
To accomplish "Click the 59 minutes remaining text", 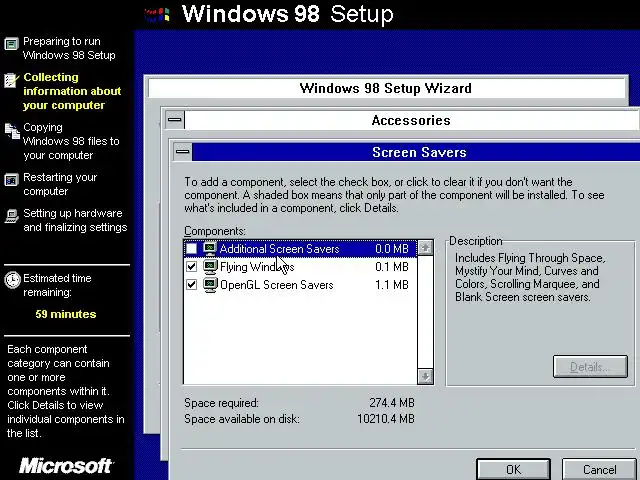I will pyautogui.click(x=66, y=314).
